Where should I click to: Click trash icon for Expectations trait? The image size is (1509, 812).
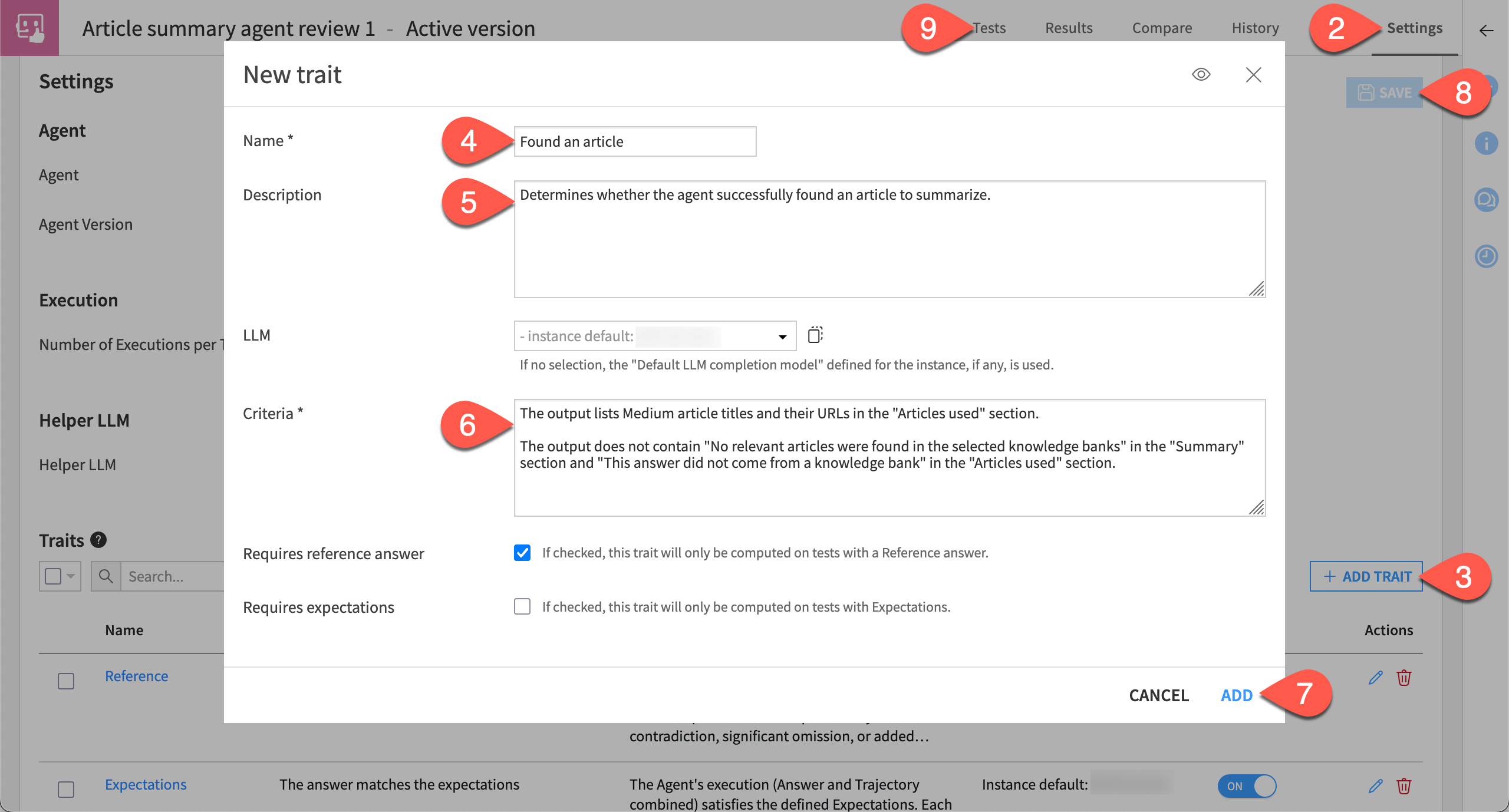pos(1403,785)
